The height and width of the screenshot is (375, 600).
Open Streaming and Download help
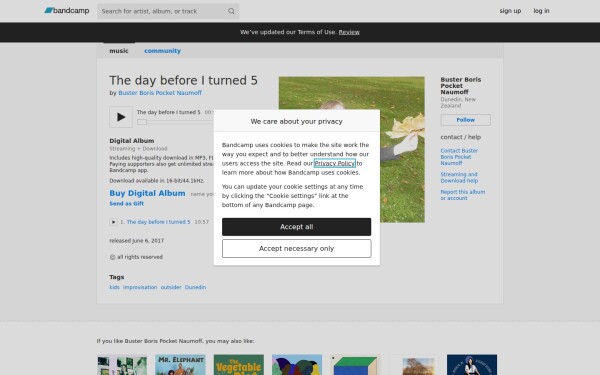(459, 178)
